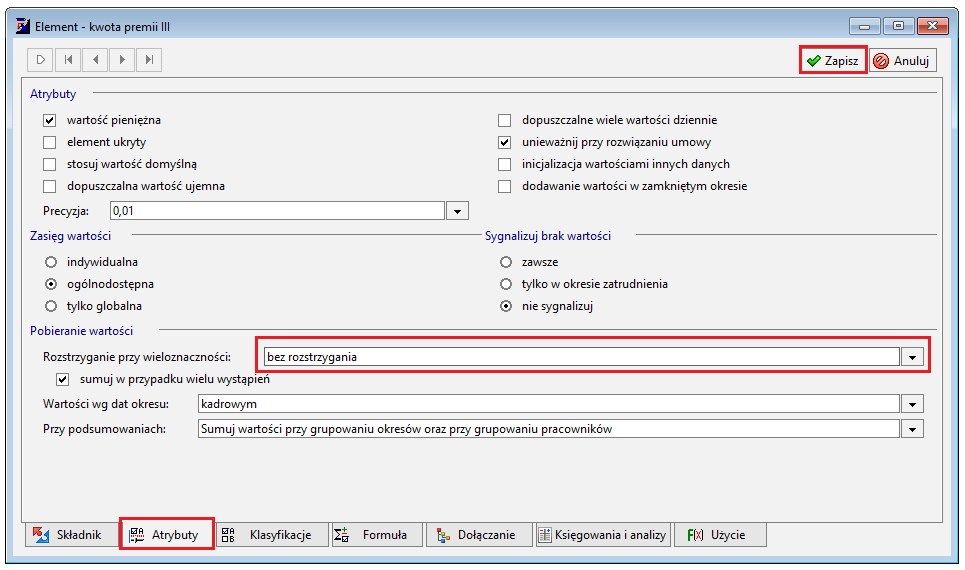Enable 'stosuj wartość domyślną' checkbox

(x=50, y=164)
